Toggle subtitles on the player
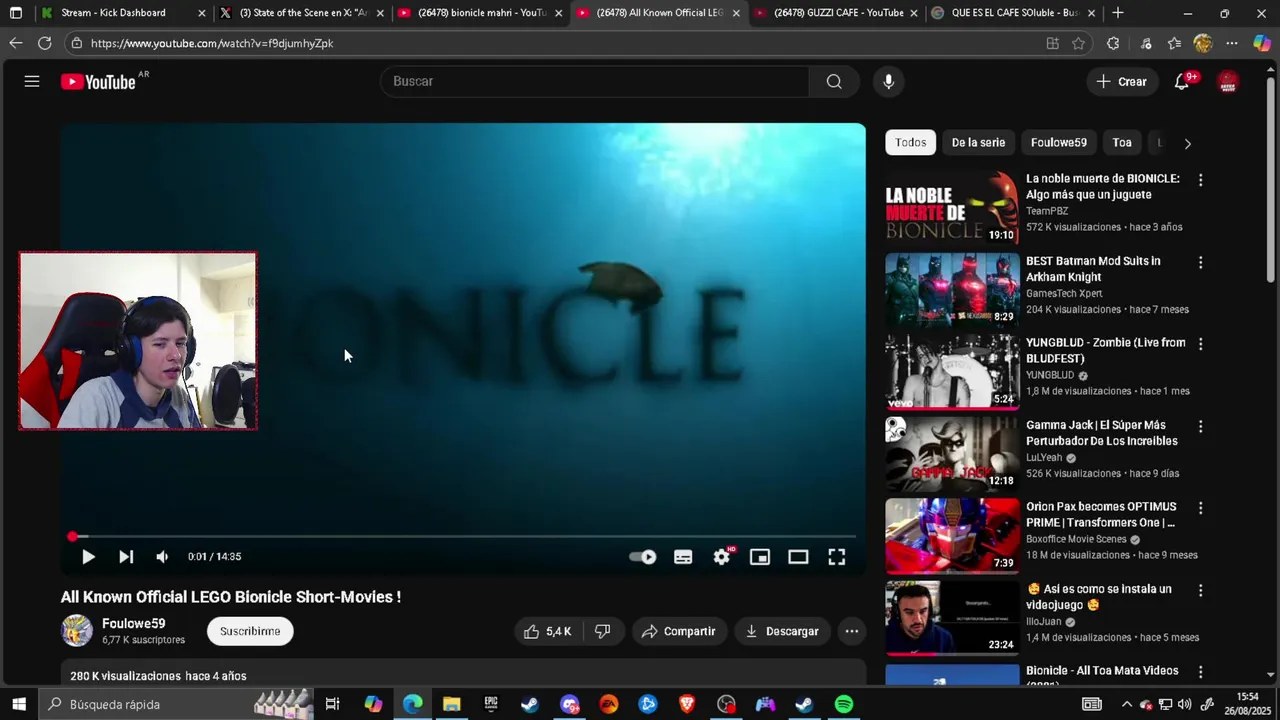This screenshot has width=1280, height=720. tap(683, 557)
